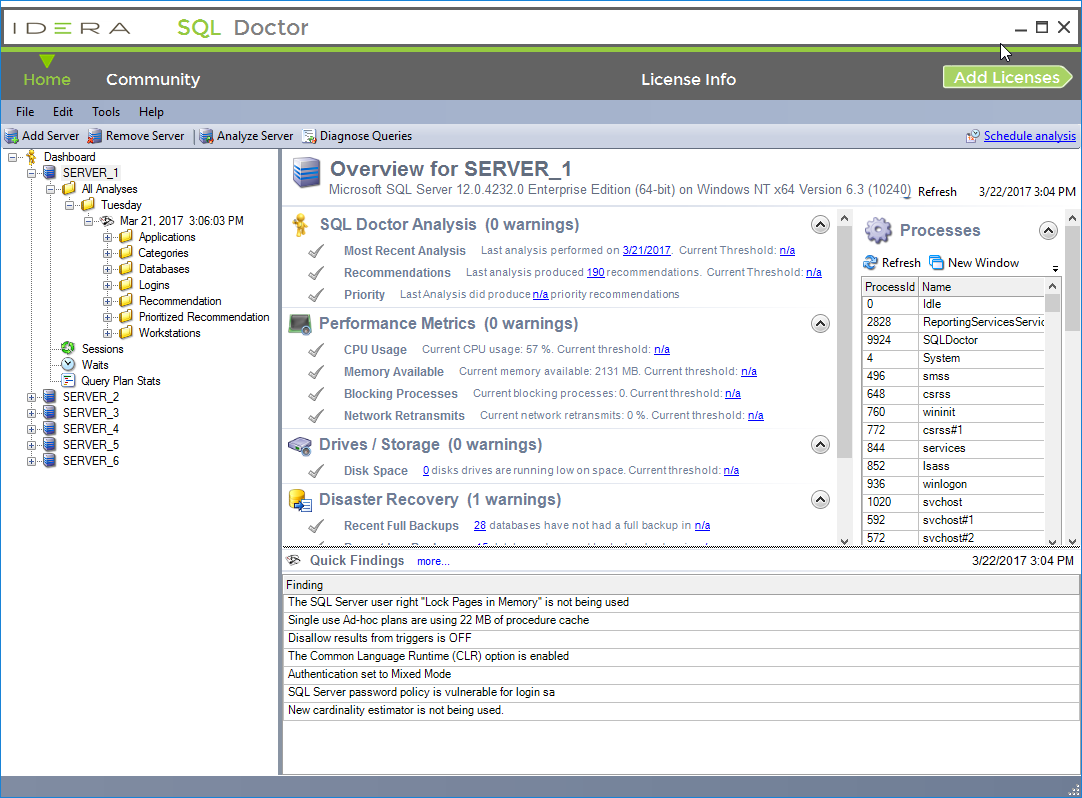Open New Window in Processes panel
The height and width of the screenshot is (798, 1082).
click(974, 262)
